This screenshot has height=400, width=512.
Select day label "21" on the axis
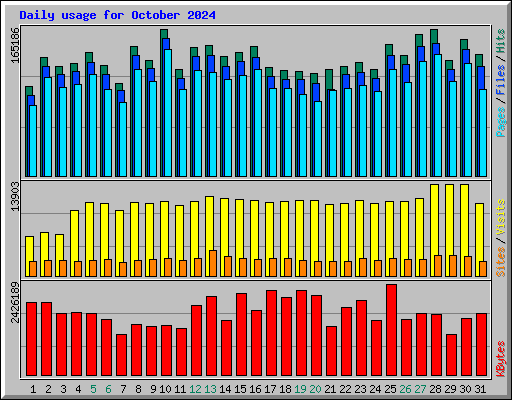click(330, 389)
